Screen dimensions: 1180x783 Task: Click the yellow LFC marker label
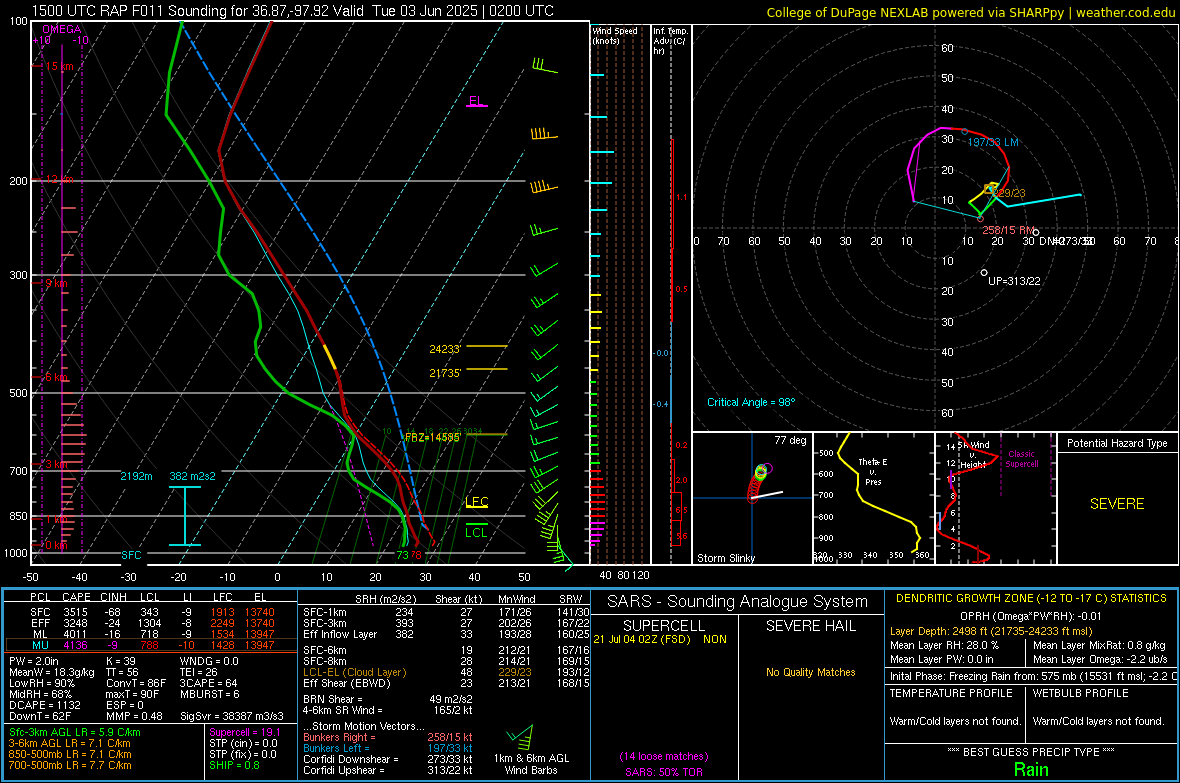point(476,502)
